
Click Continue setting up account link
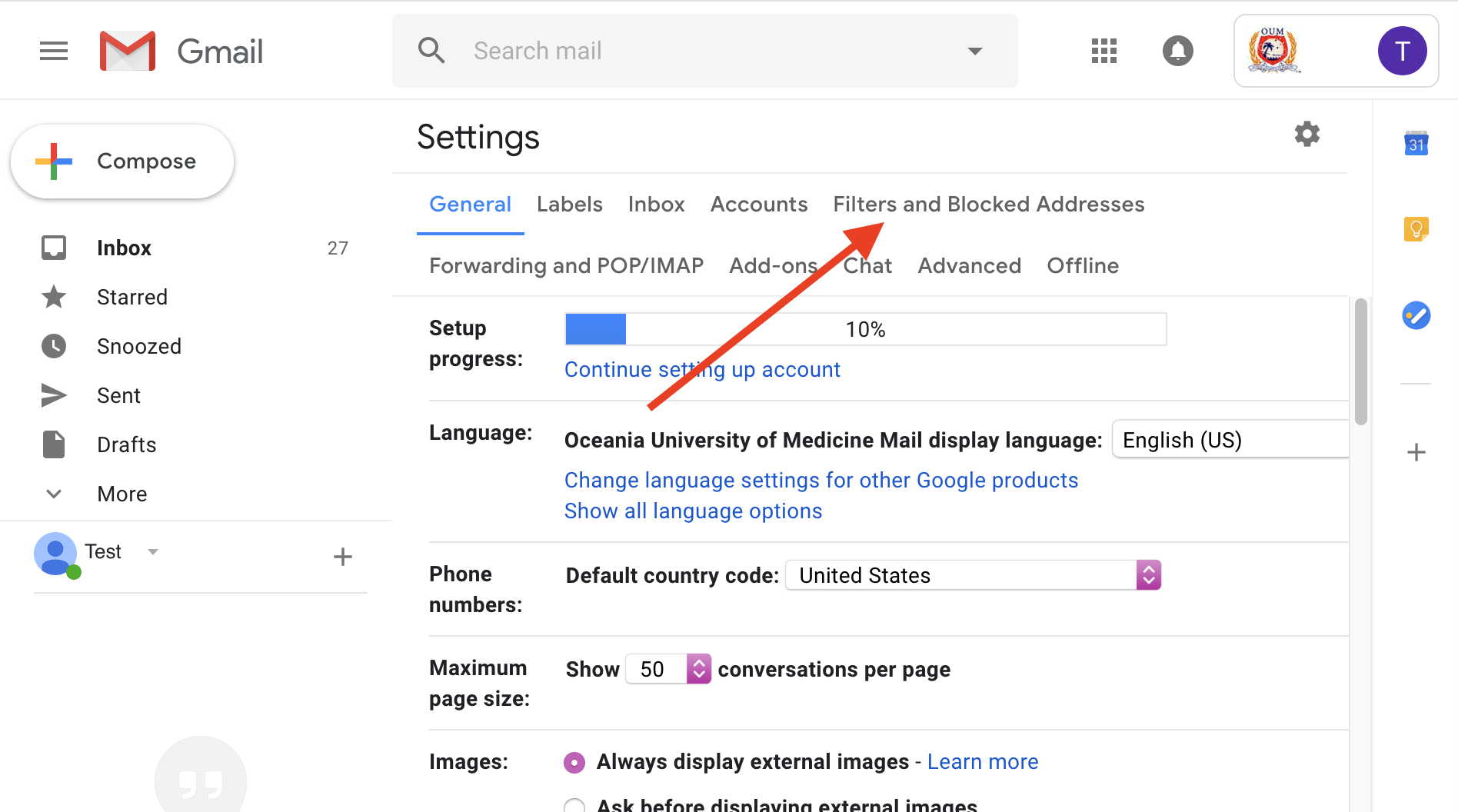(702, 370)
